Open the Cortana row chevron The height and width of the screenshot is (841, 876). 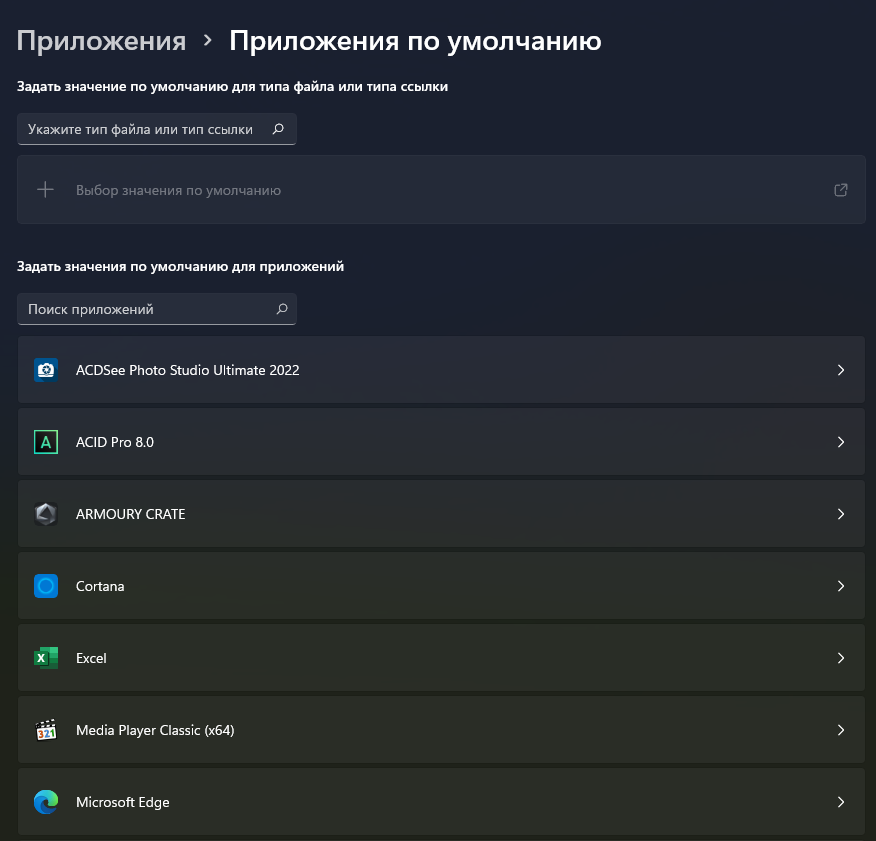click(841, 586)
